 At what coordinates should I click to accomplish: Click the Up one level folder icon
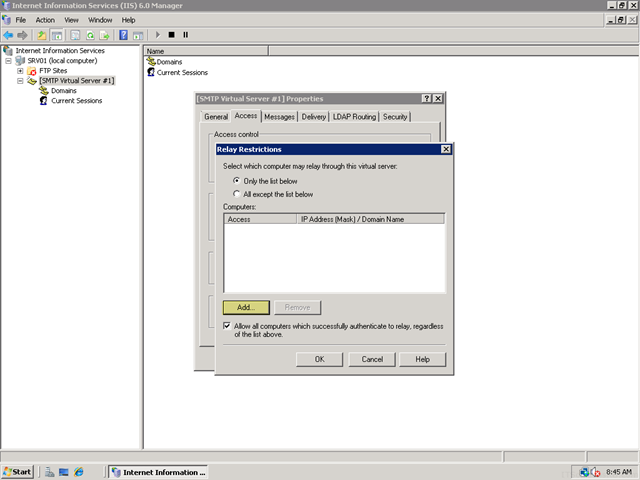click(42, 36)
